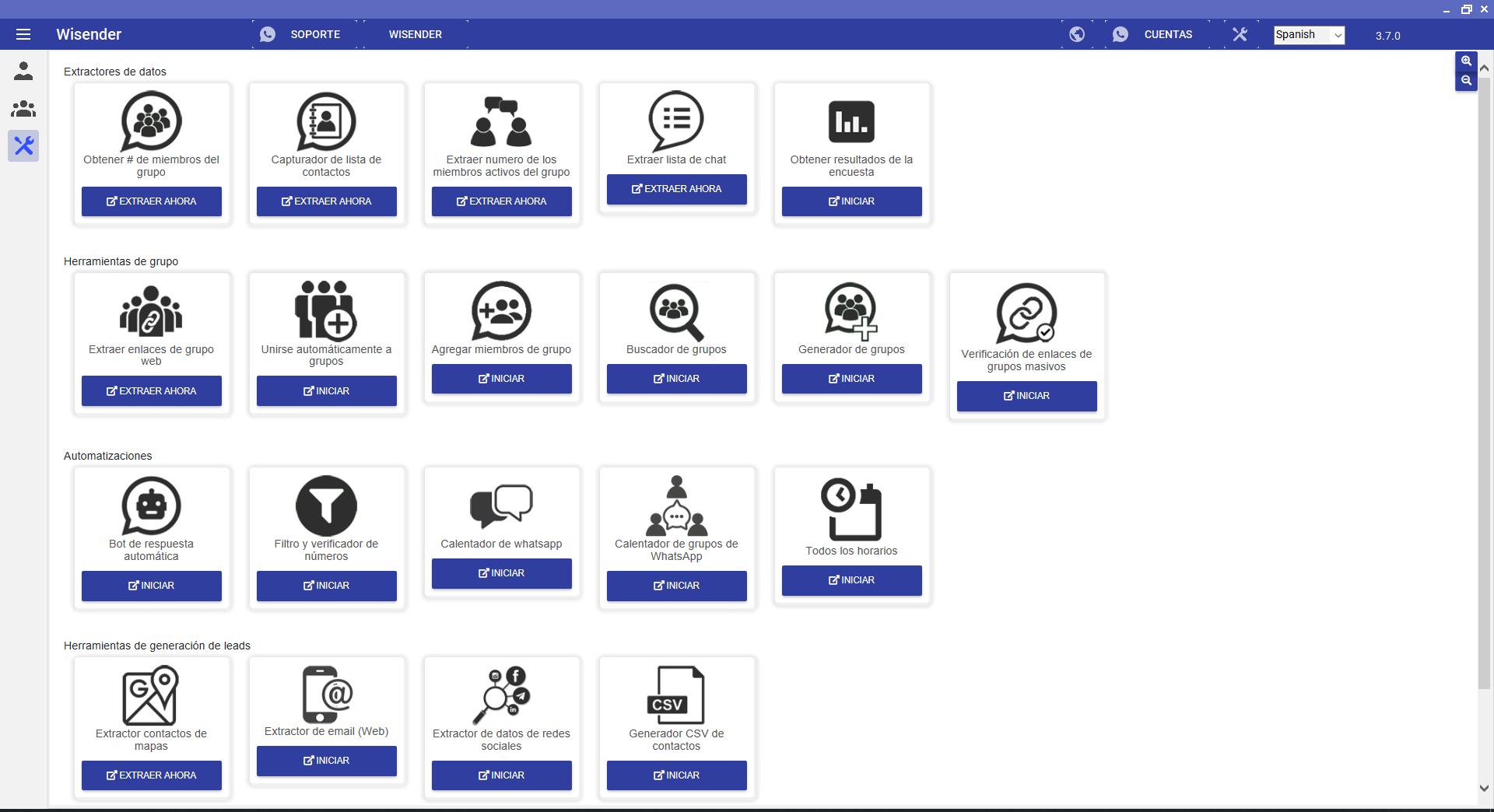The width and height of the screenshot is (1494, 812).
Task: Click the bulk group link verification icon
Action: 1026,313
